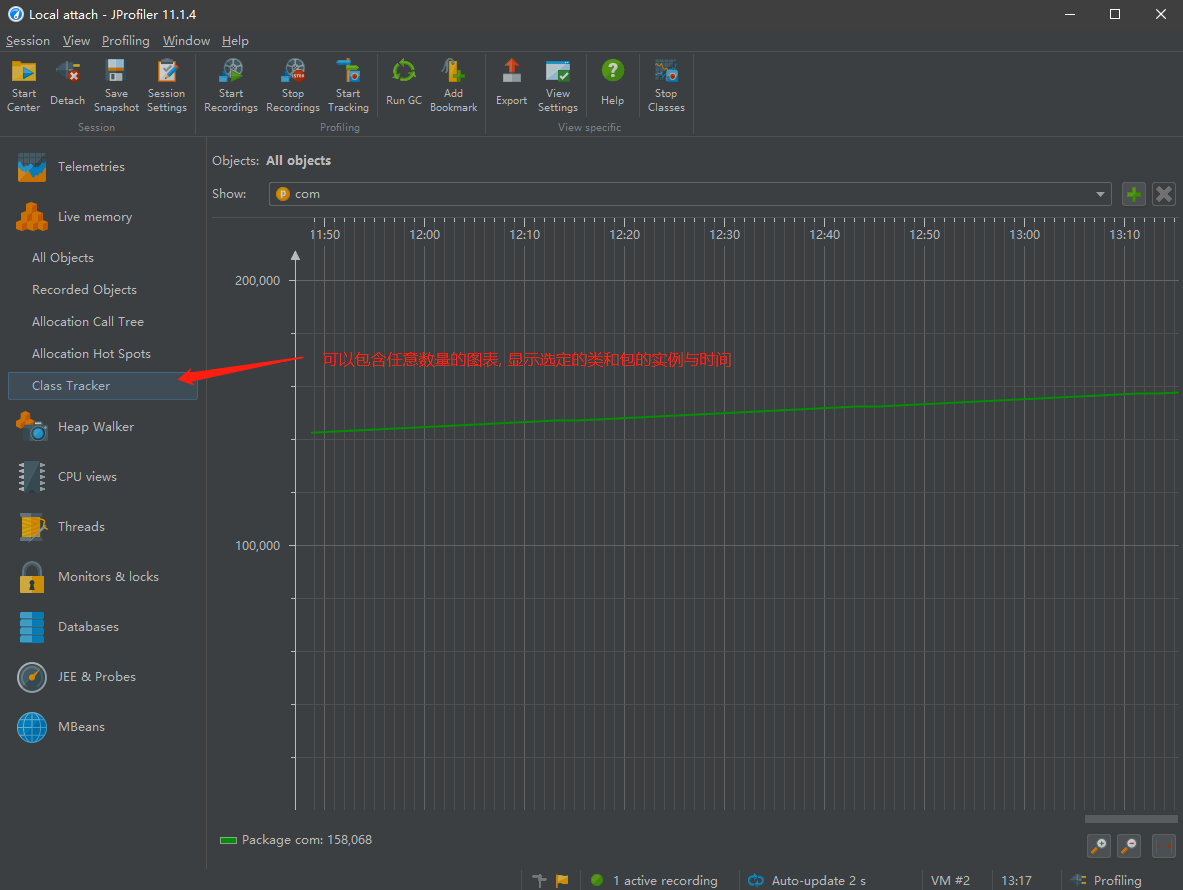Screen dimensions: 1183x890
Task: Open the Session menu
Action: click(27, 40)
